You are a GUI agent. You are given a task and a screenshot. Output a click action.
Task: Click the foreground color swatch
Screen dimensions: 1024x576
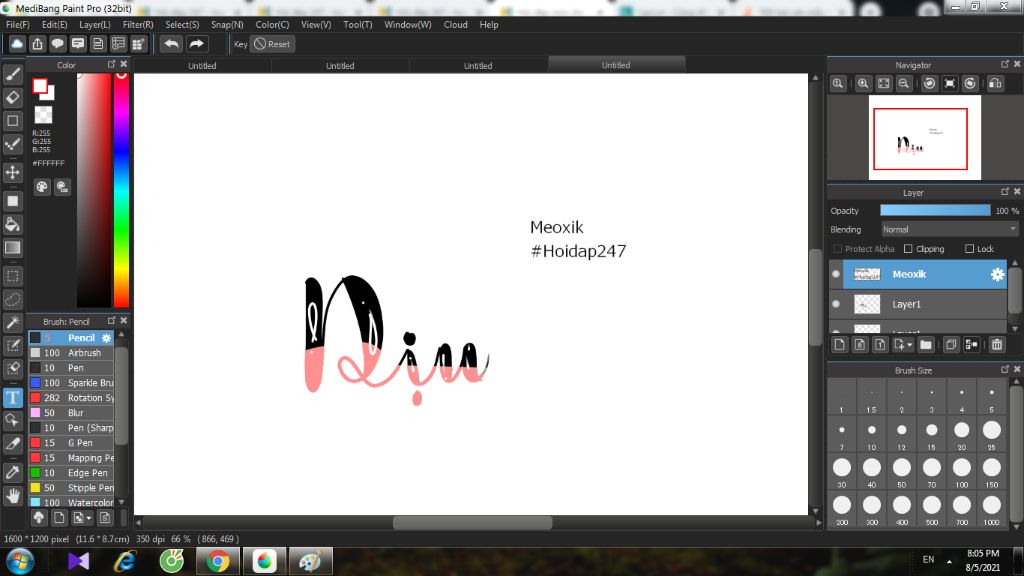pos(40,86)
